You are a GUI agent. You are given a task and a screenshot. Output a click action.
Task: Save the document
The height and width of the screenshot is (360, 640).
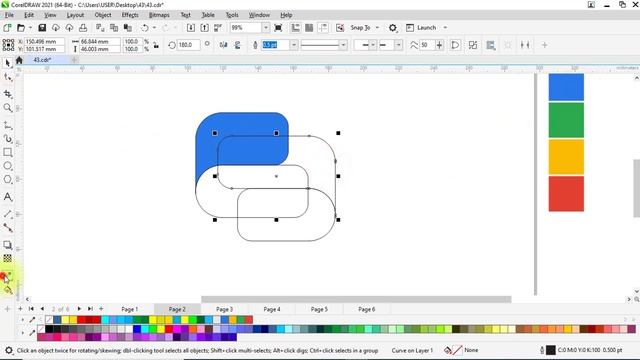[x=42, y=28]
